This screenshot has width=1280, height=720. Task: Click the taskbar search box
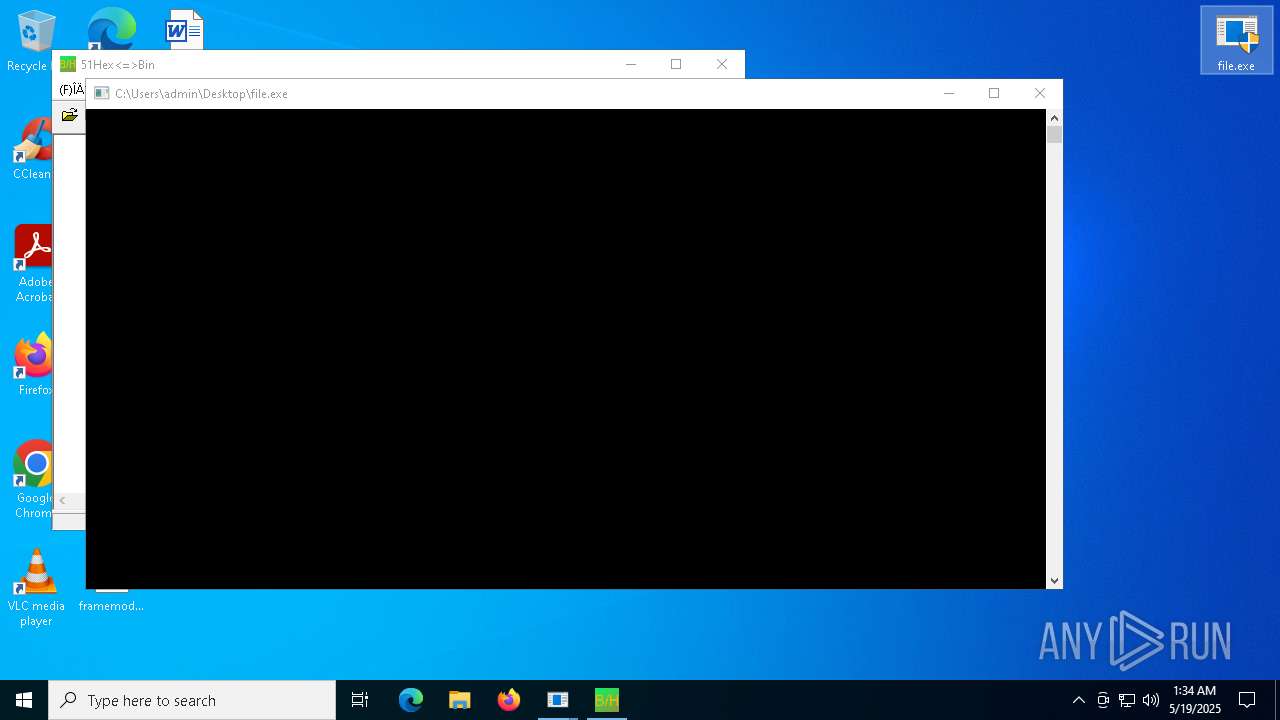coord(192,700)
